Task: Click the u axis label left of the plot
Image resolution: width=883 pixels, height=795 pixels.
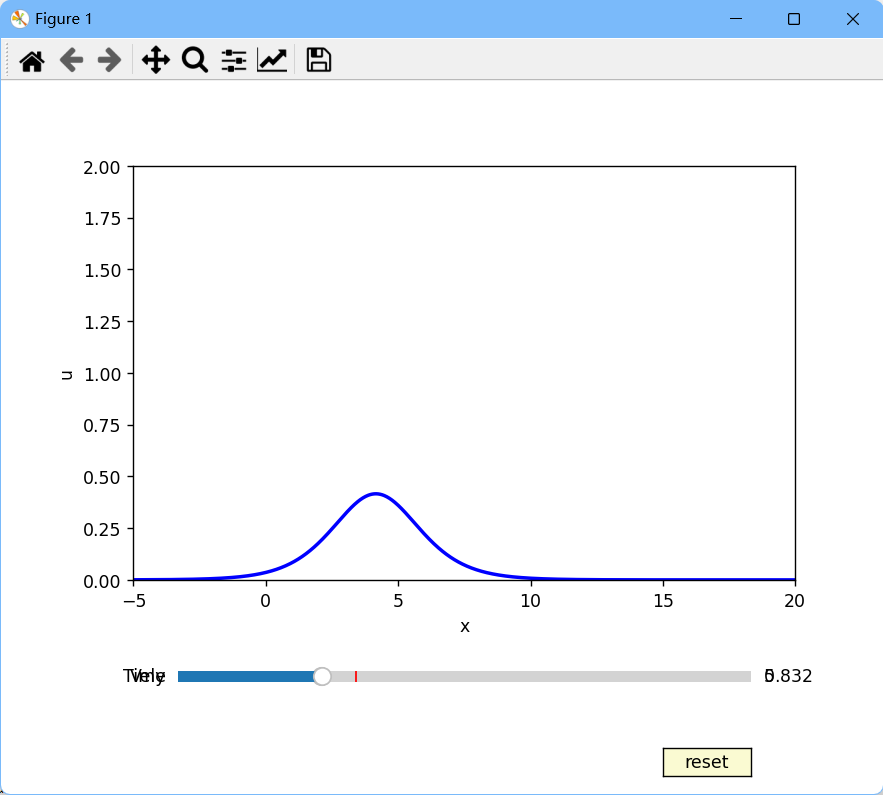Action: click(x=66, y=374)
